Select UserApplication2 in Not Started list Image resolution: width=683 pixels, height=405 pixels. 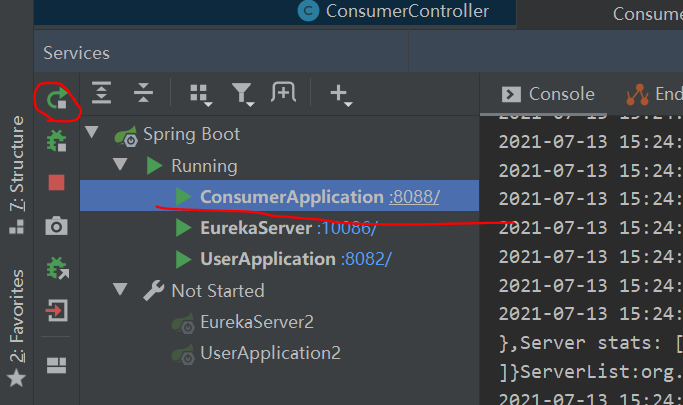[270, 353]
